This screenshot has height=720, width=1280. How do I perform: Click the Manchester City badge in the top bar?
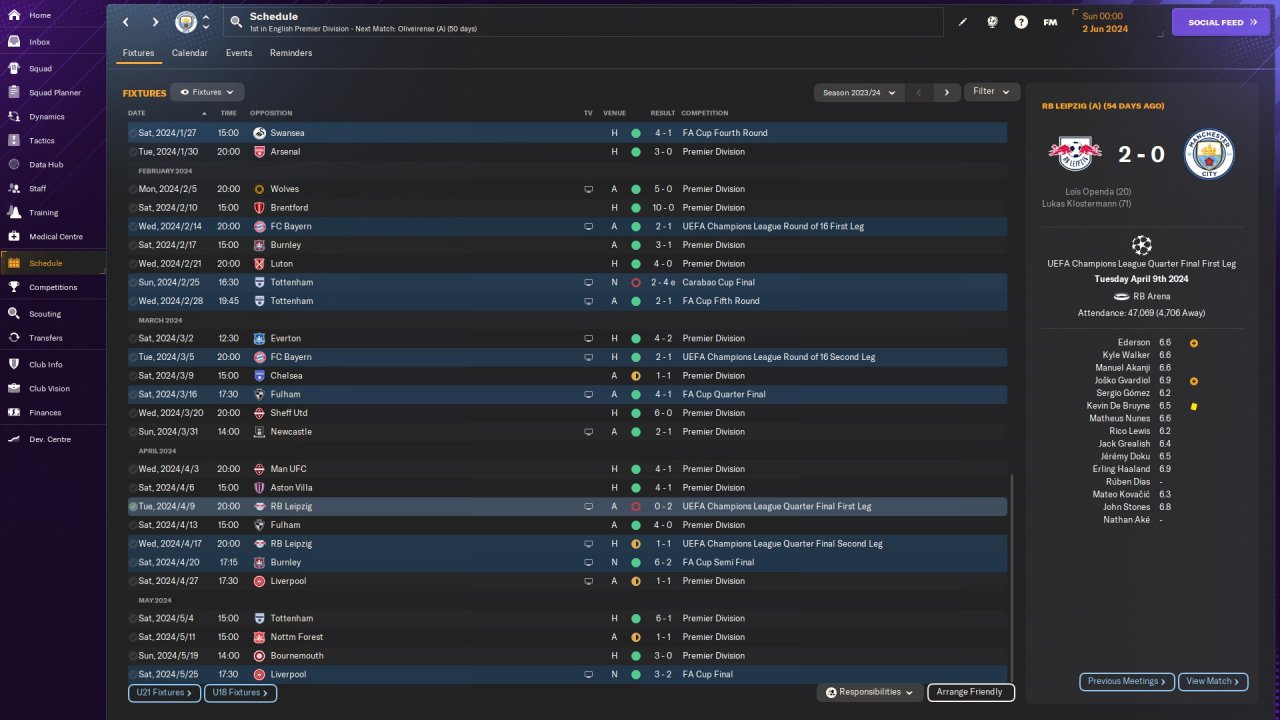click(x=186, y=22)
